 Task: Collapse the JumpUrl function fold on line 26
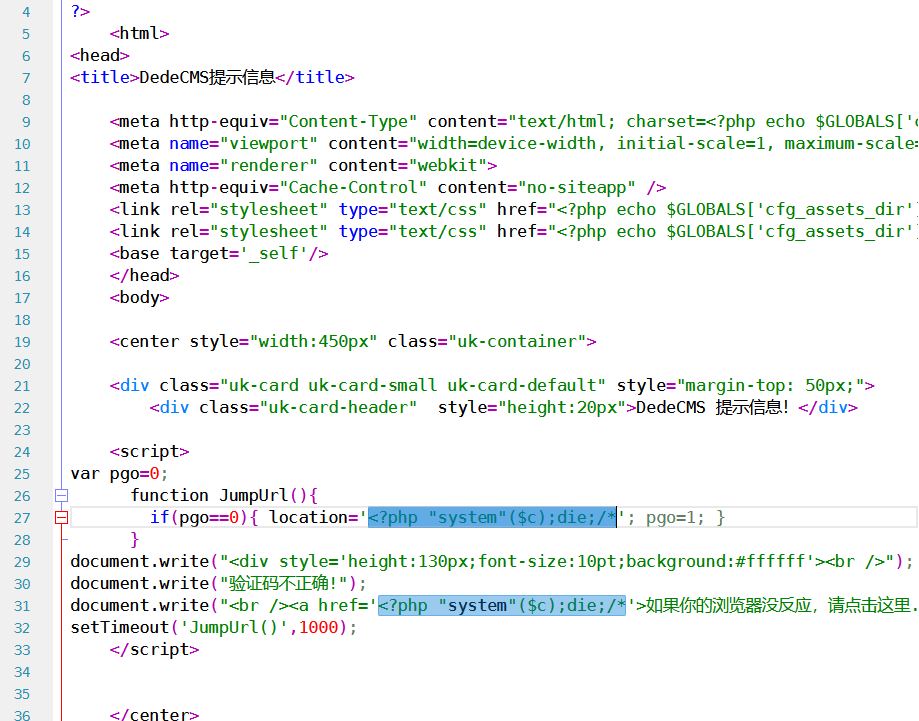coord(62,495)
